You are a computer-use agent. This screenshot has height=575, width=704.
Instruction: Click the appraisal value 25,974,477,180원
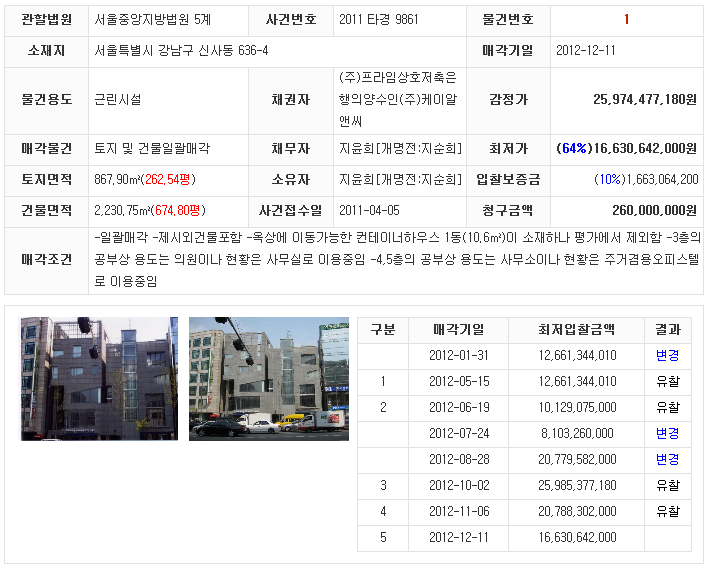645,99
